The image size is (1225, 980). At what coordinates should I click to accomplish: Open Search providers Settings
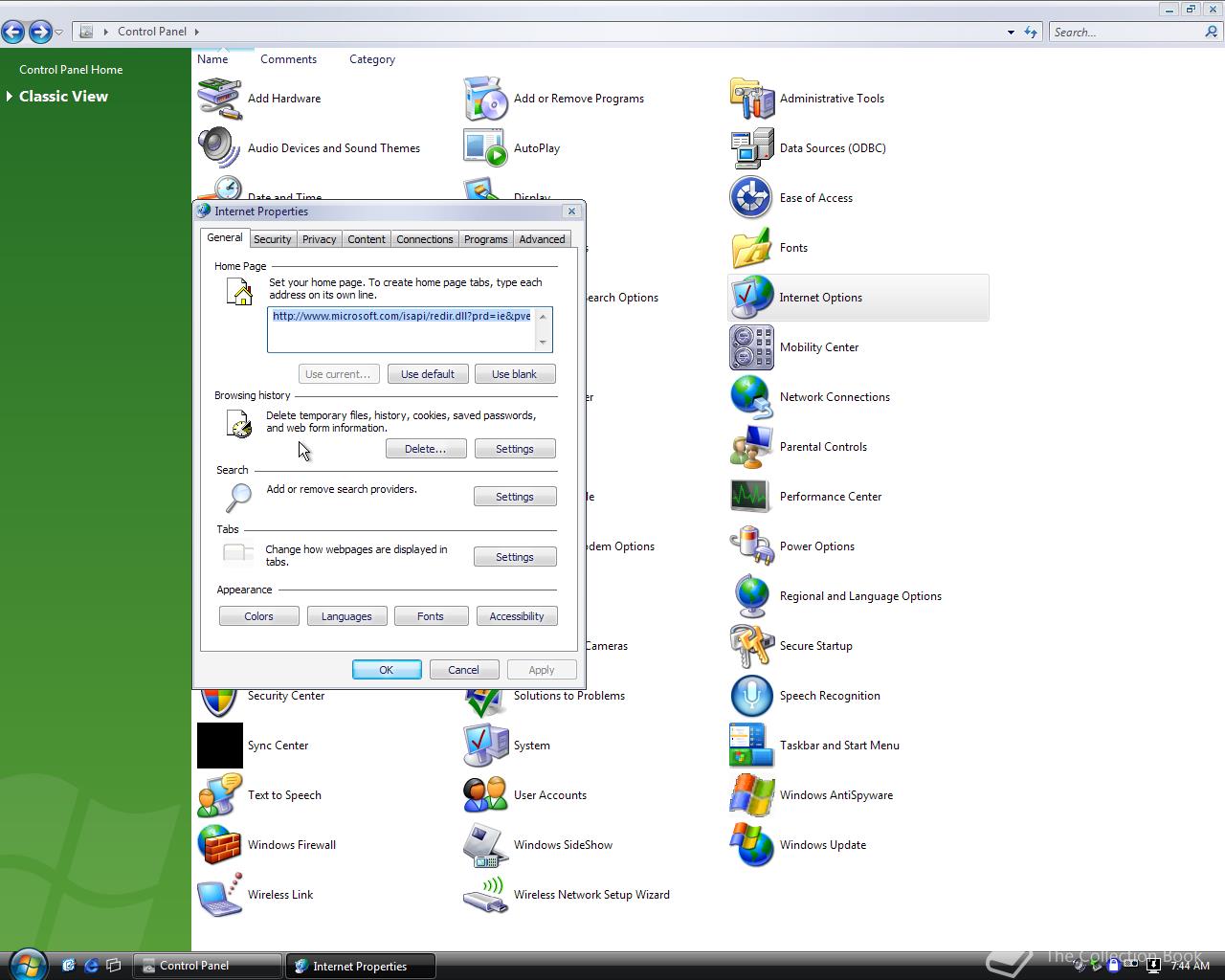click(x=515, y=497)
